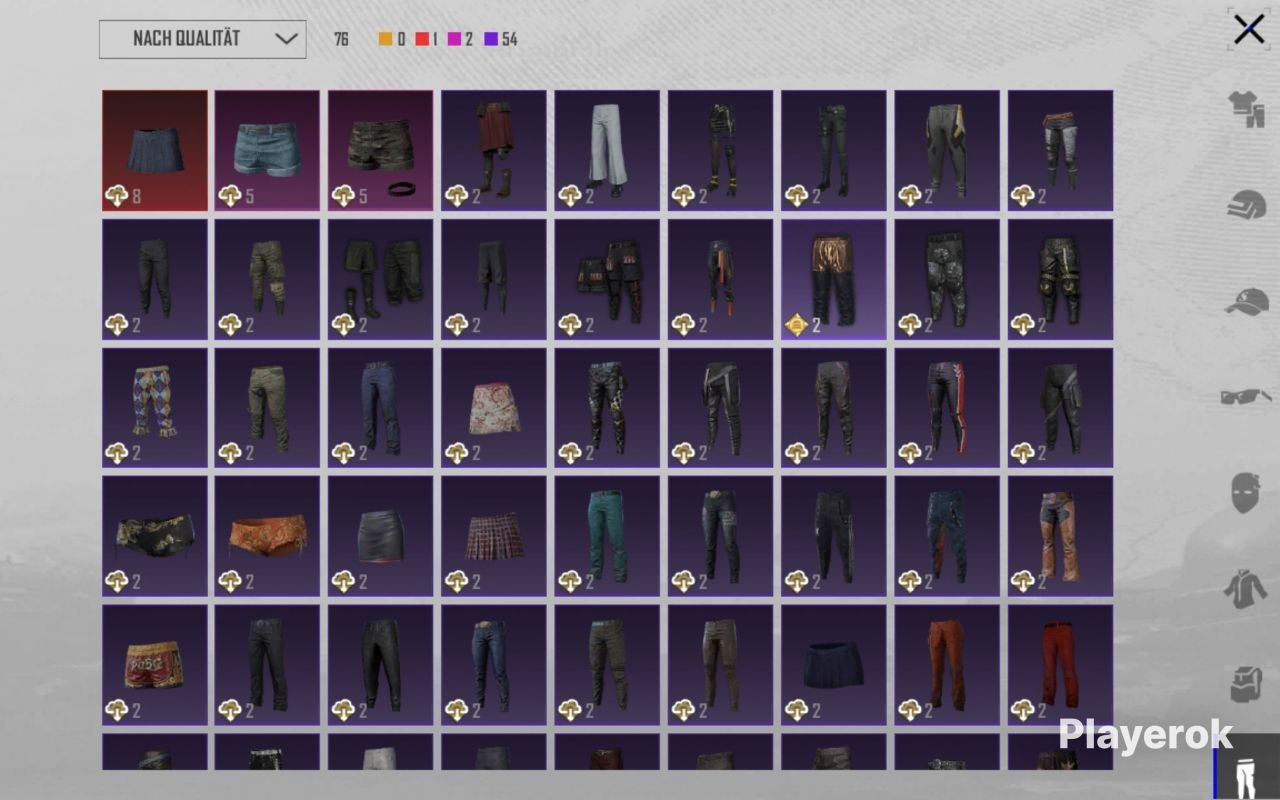The image size is (1280, 800).
Task: Click the gold diamond icon on copper pants
Action: pyautogui.click(x=796, y=325)
